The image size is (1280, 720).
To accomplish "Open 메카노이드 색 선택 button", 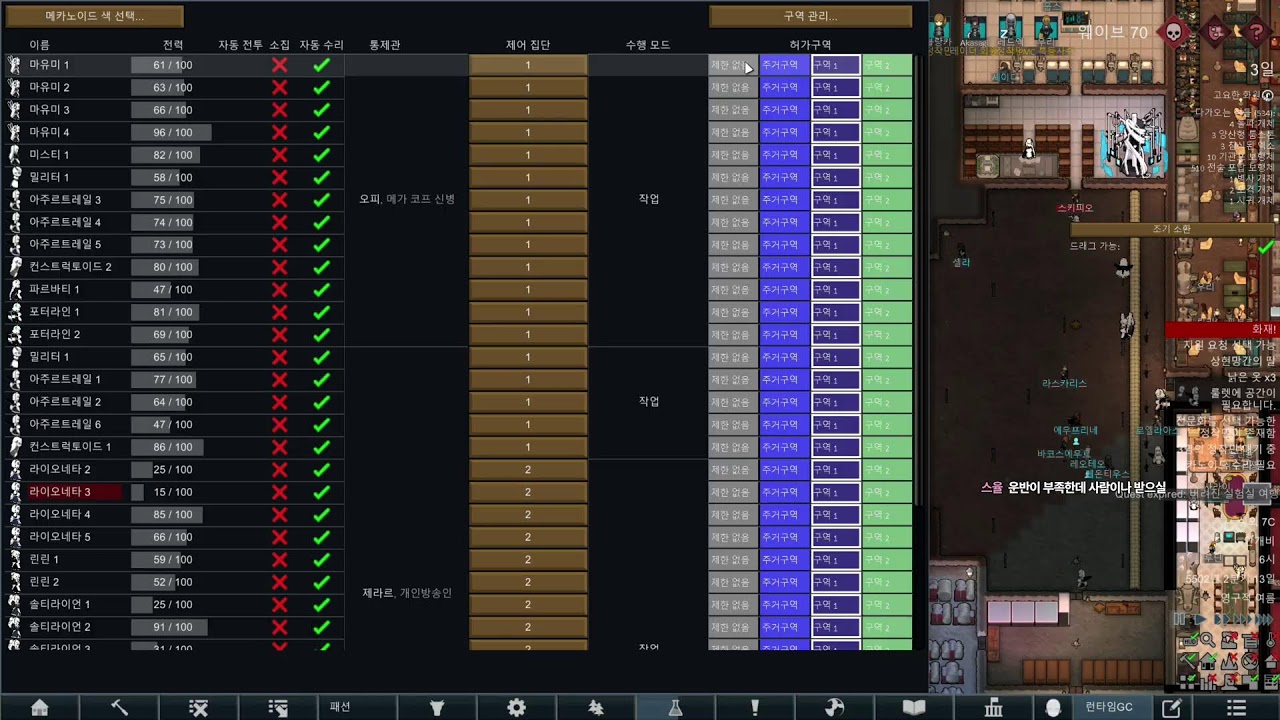I will pyautogui.click(x=95, y=16).
